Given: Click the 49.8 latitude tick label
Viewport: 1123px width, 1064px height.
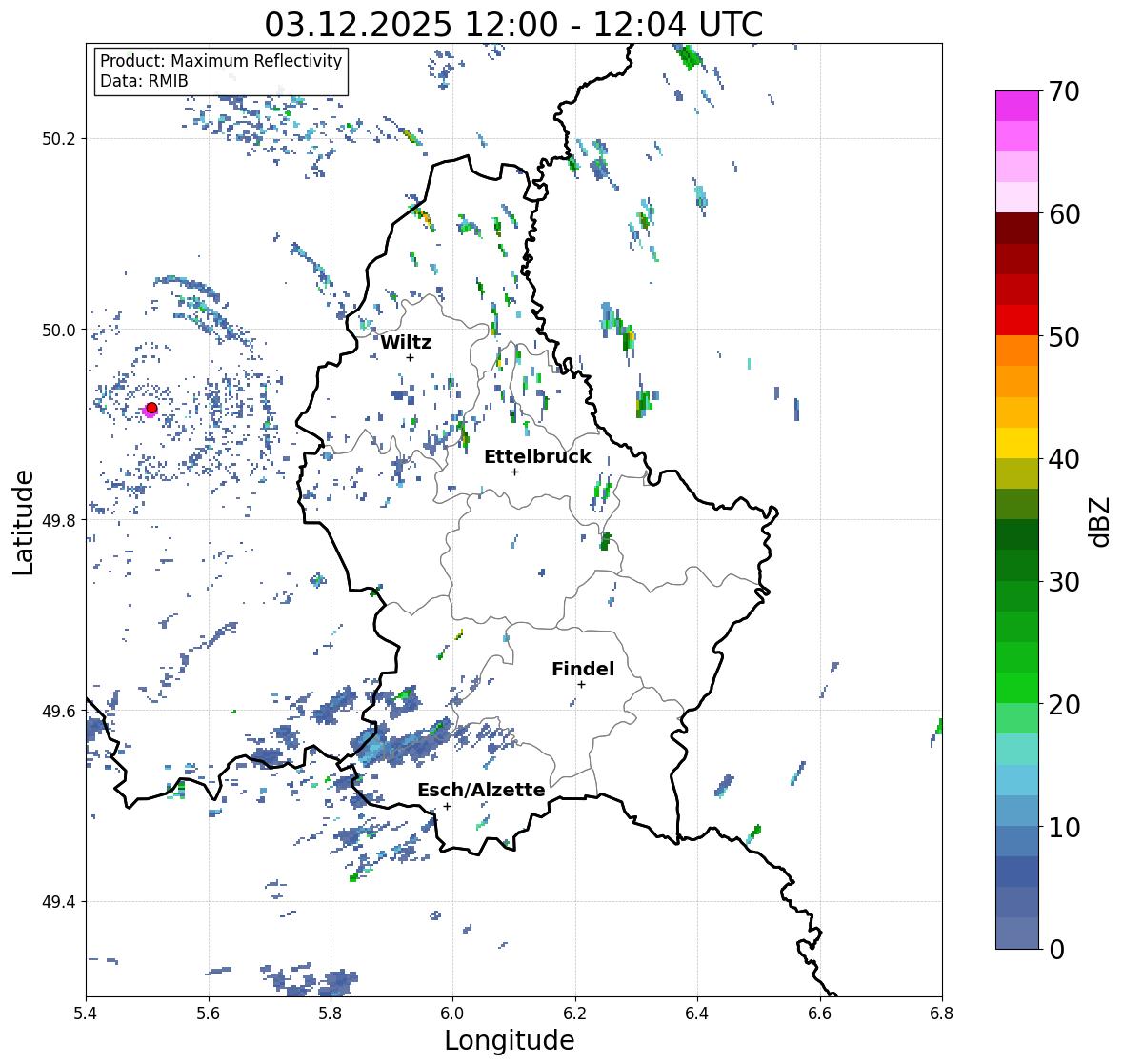Looking at the screenshot, I should click(59, 520).
